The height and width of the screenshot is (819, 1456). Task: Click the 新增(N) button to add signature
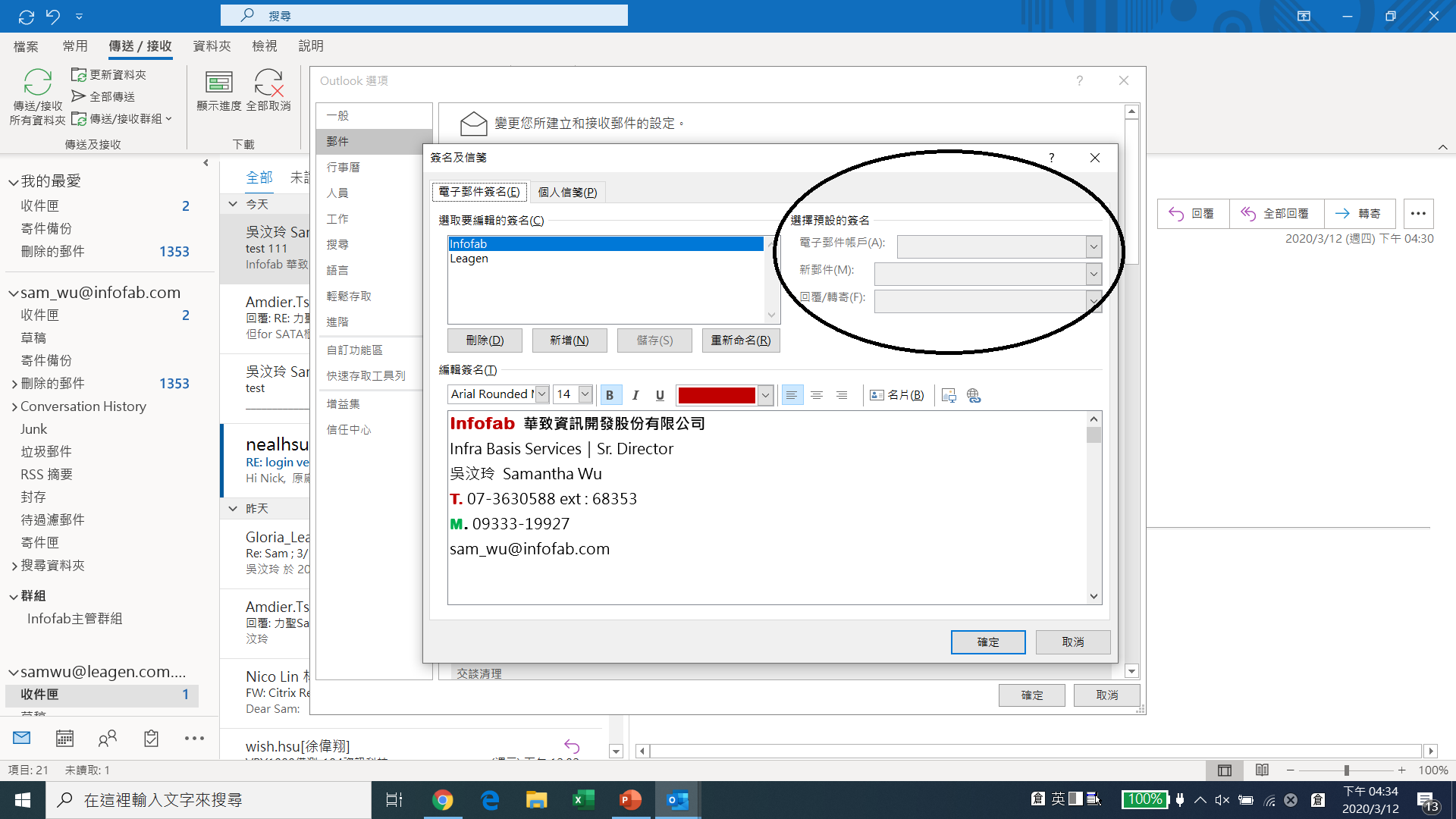(570, 340)
